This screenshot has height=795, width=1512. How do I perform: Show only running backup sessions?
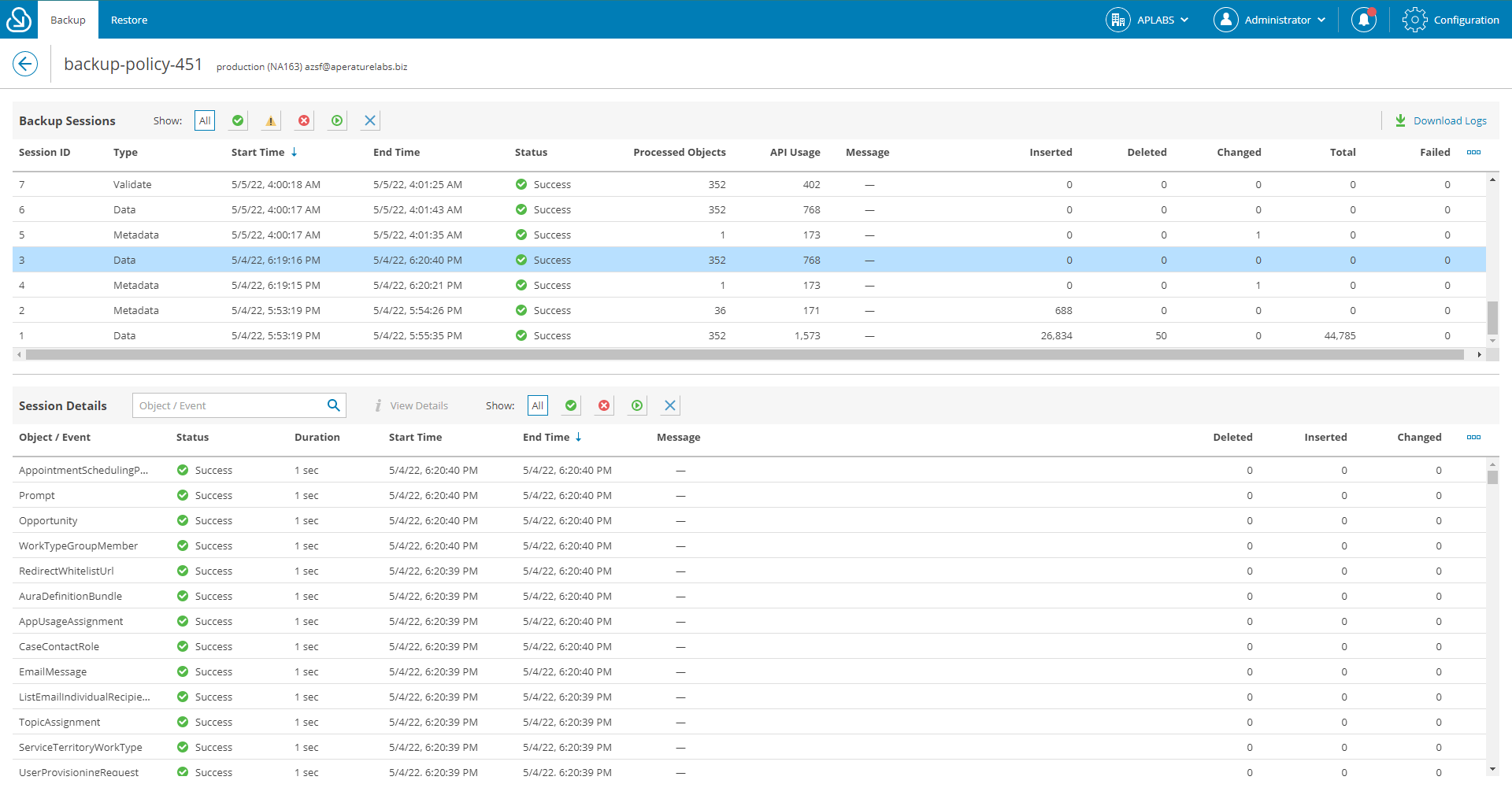point(336,120)
